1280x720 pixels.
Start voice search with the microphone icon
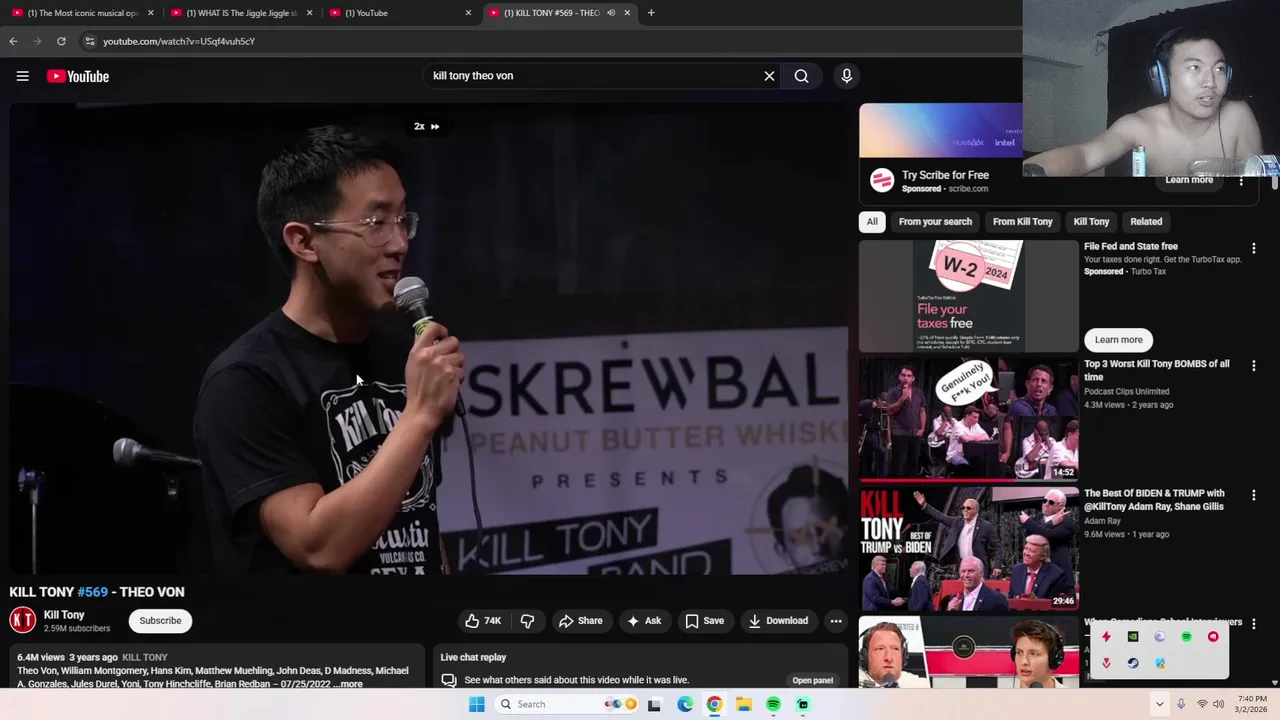pos(846,76)
